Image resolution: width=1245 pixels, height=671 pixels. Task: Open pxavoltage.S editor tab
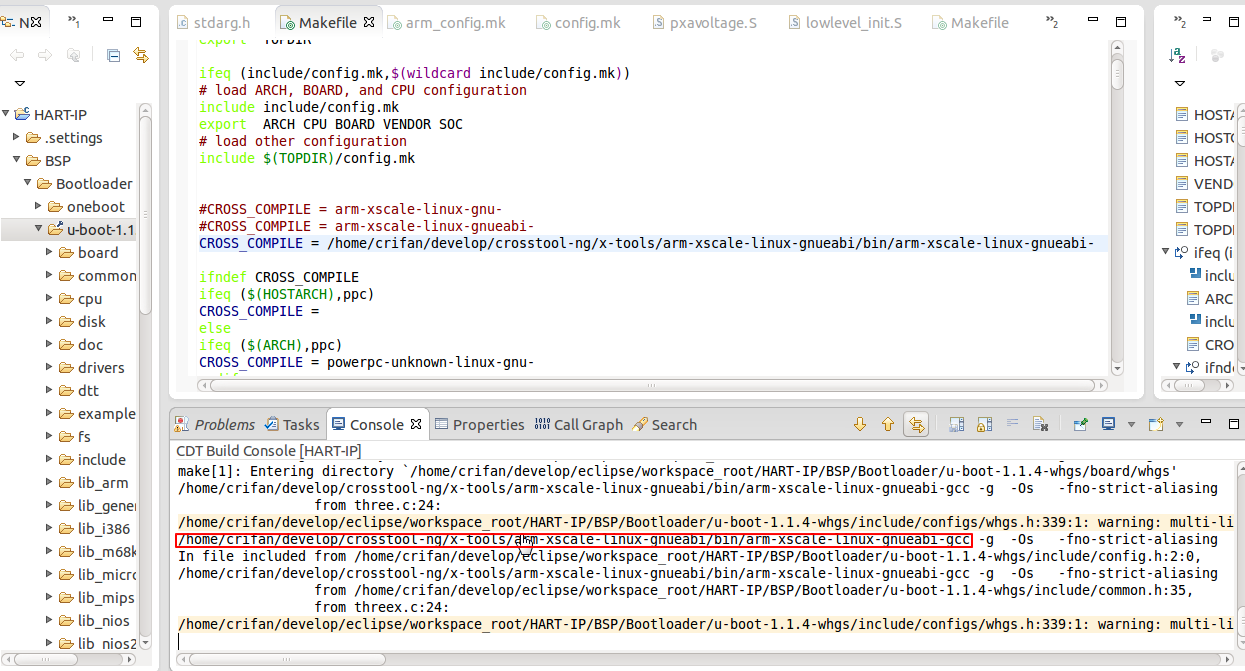pos(704,22)
